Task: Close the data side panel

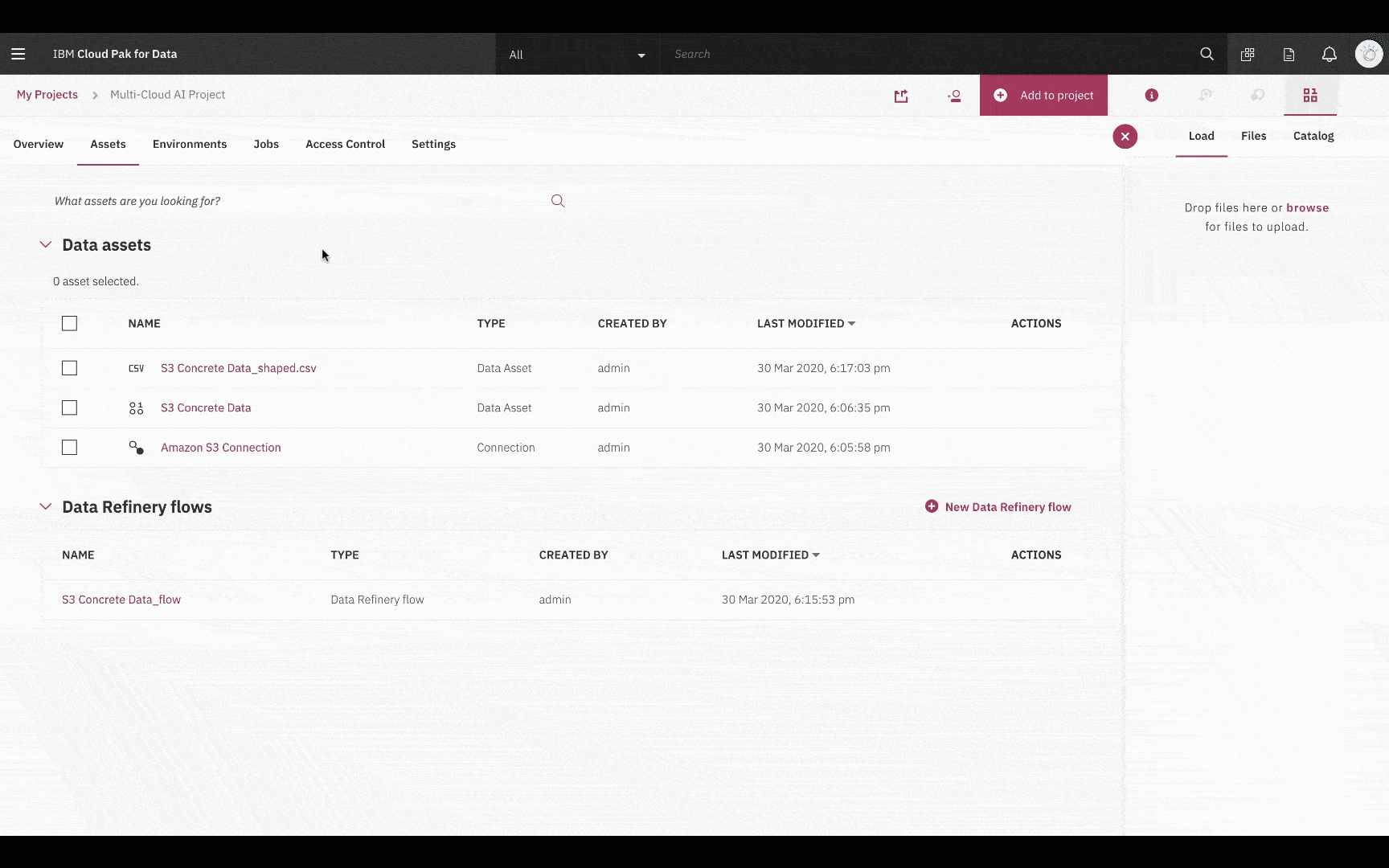Action: 1125,137
